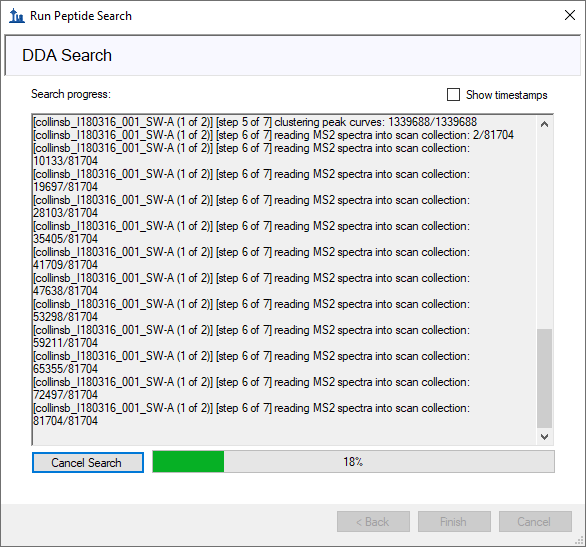Image resolution: width=586 pixels, height=547 pixels.
Task: Click the 18% progress label
Action: pos(353,462)
